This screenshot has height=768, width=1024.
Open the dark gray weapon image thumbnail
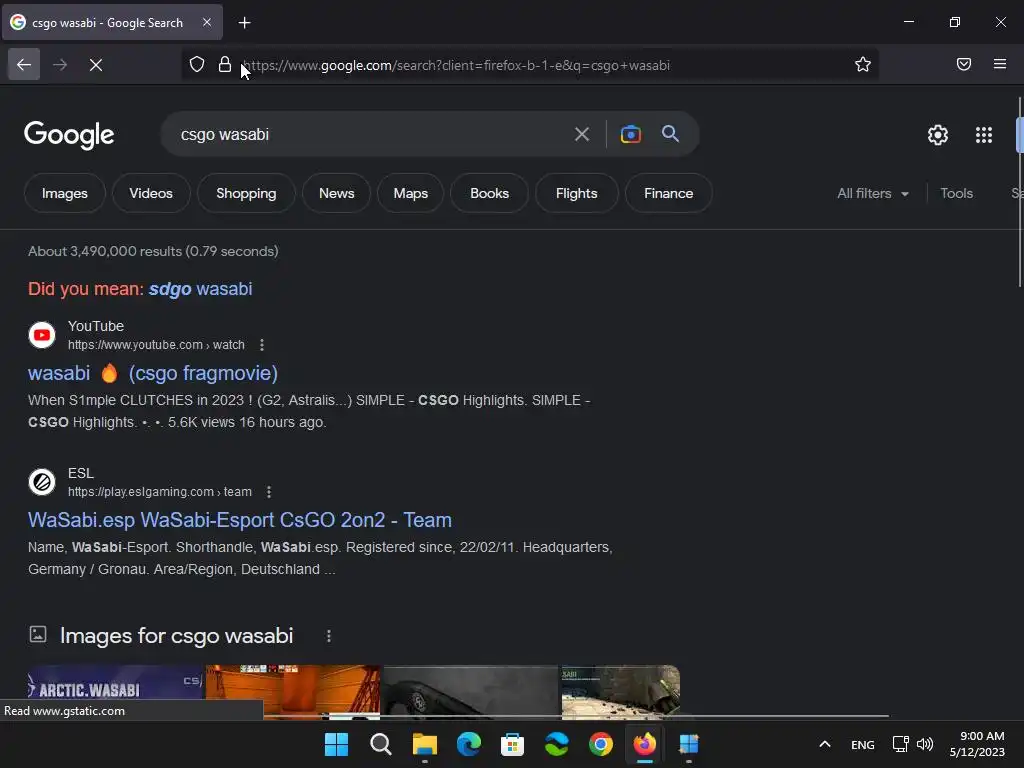point(471,690)
